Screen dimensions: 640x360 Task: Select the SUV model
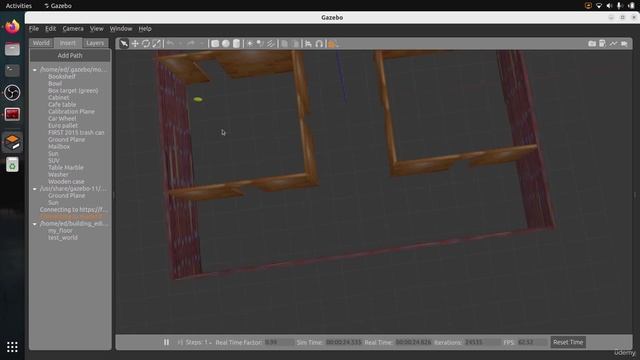click(x=53, y=160)
